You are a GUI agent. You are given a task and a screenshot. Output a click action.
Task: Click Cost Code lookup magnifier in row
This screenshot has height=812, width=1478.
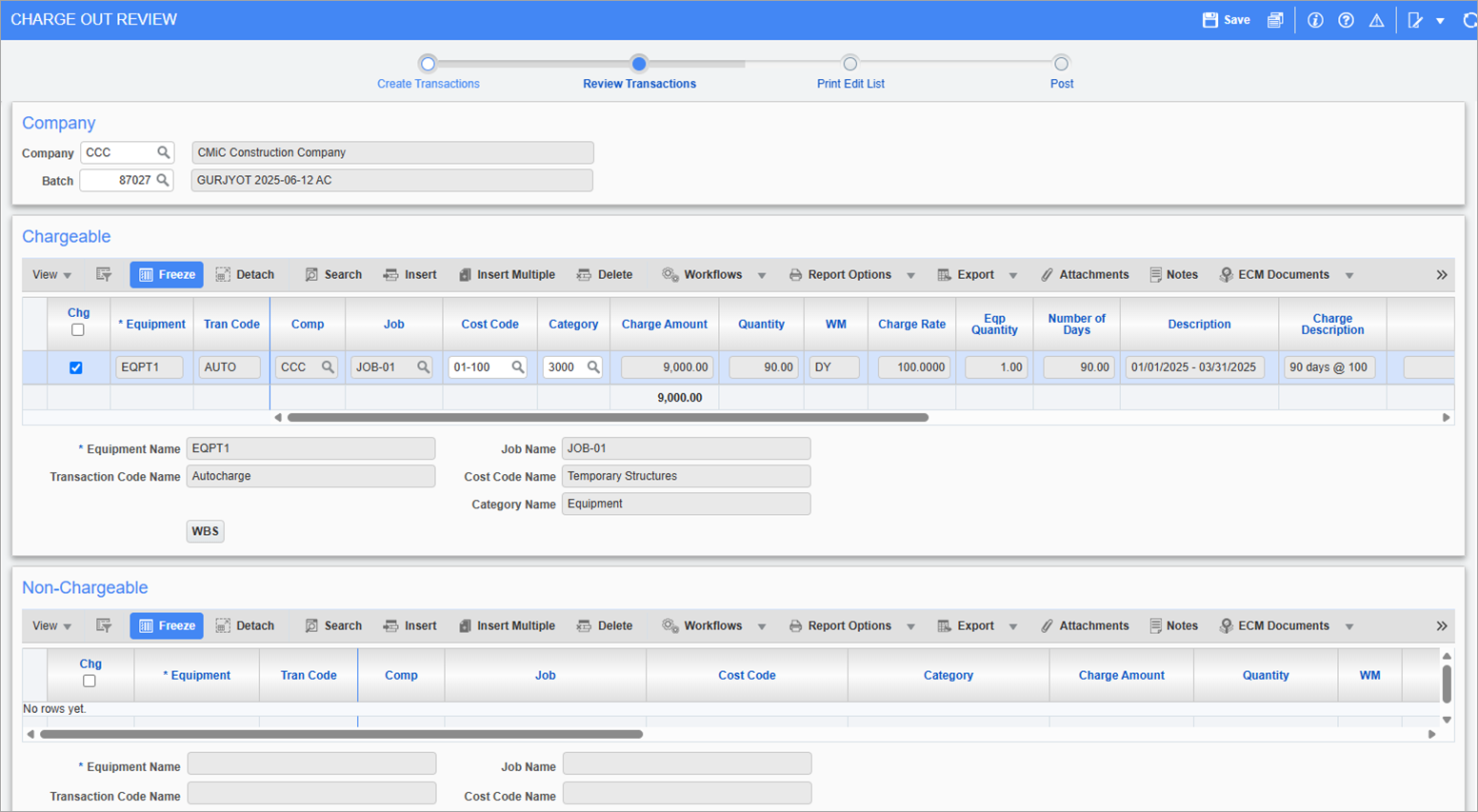518,367
